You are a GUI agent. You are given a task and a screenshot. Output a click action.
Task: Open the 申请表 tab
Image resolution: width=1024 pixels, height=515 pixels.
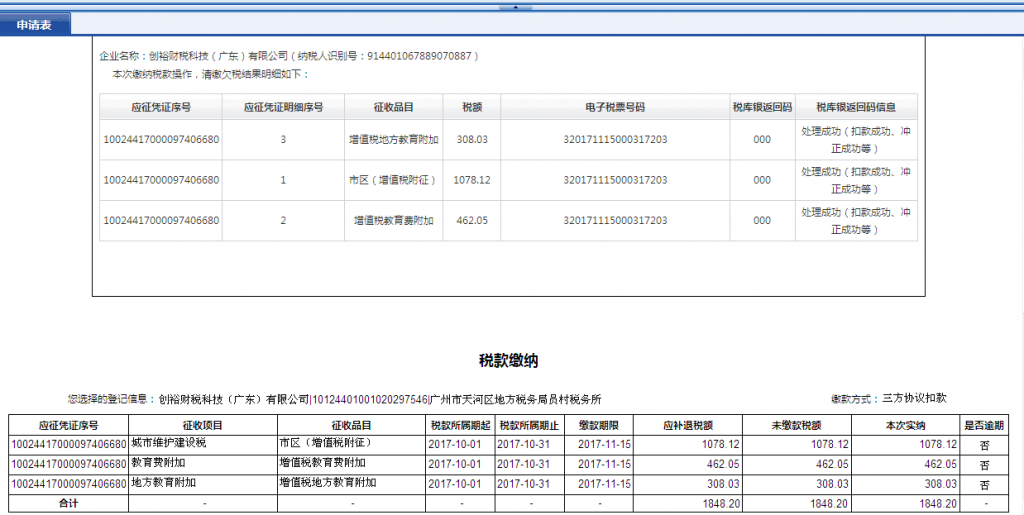[35, 25]
